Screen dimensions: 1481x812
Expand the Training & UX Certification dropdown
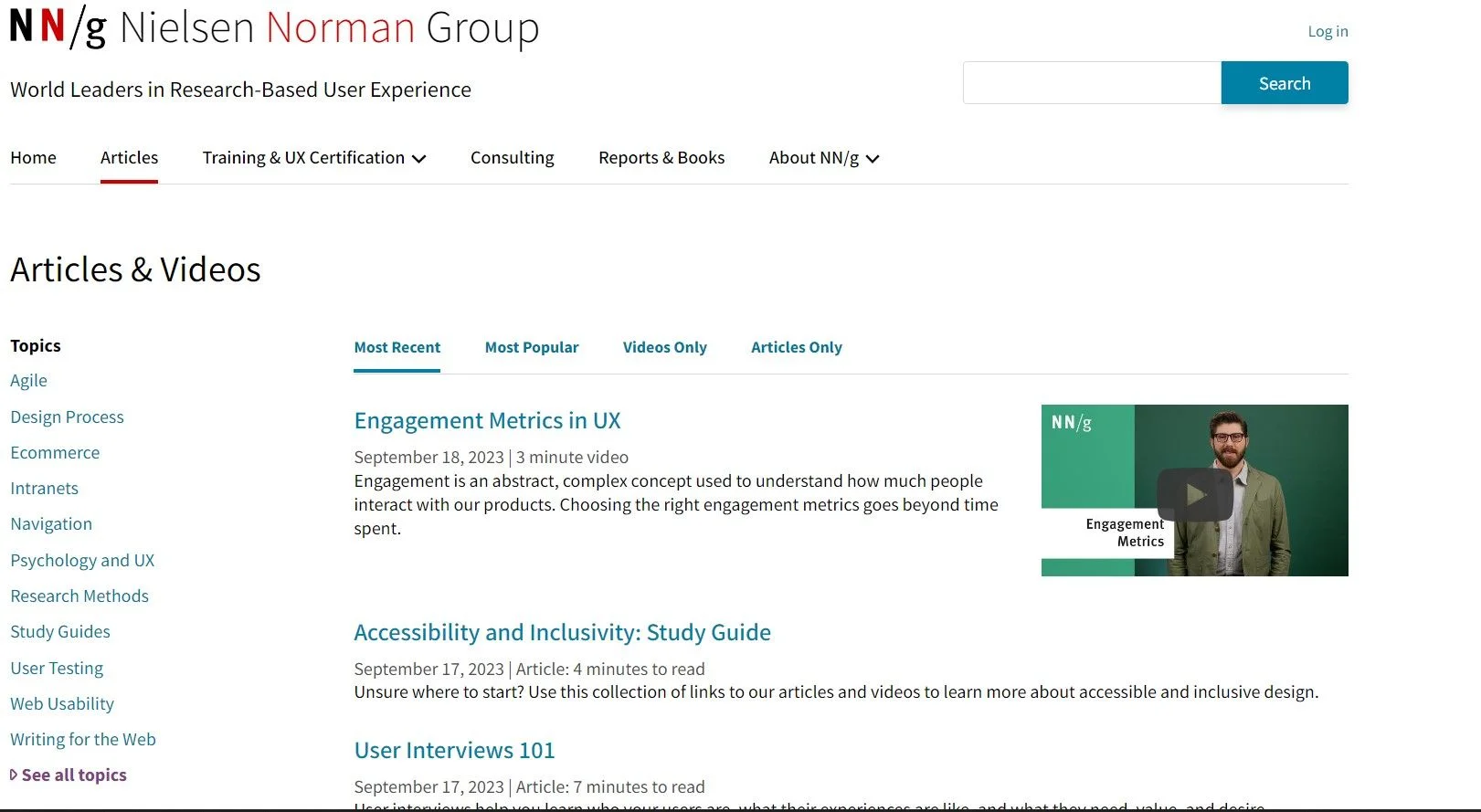click(x=313, y=158)
